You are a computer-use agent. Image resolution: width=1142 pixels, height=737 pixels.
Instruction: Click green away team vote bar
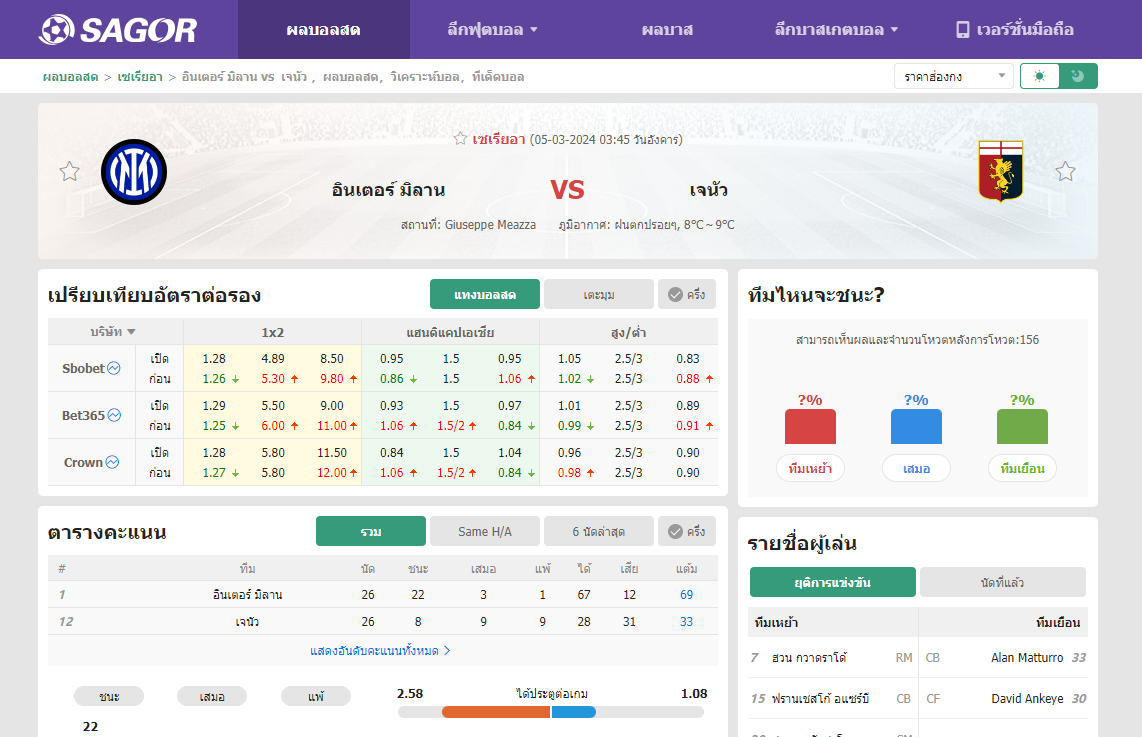pos(1023,427)
